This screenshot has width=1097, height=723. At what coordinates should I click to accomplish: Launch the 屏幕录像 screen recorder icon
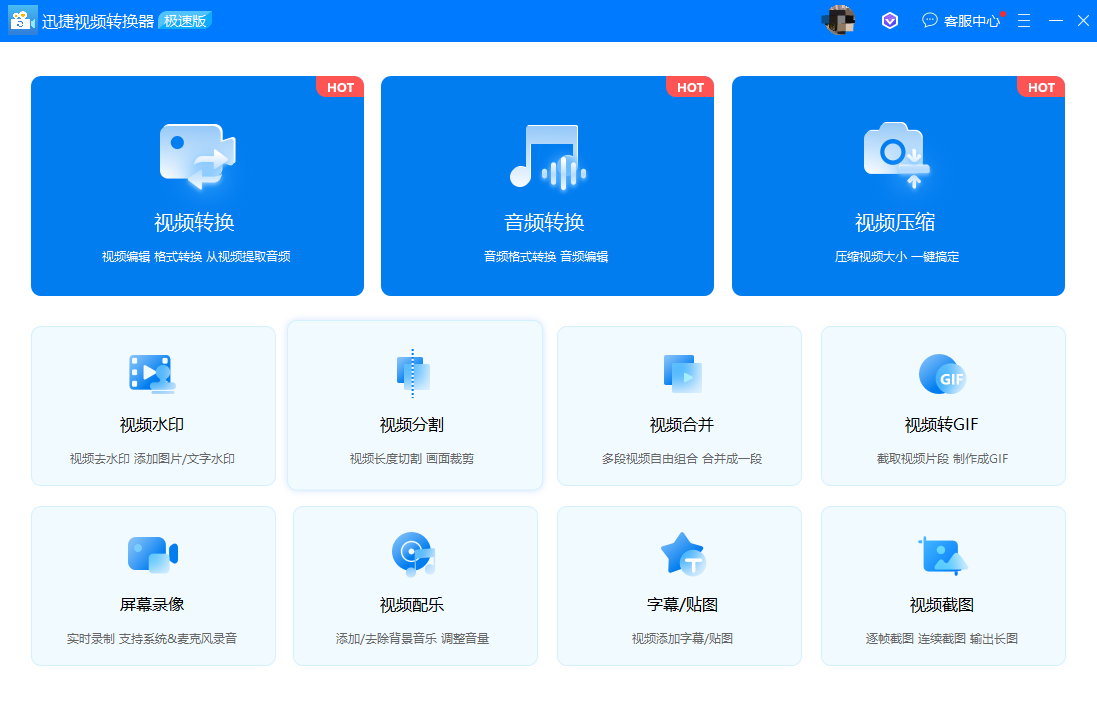(x=152, y=553)
